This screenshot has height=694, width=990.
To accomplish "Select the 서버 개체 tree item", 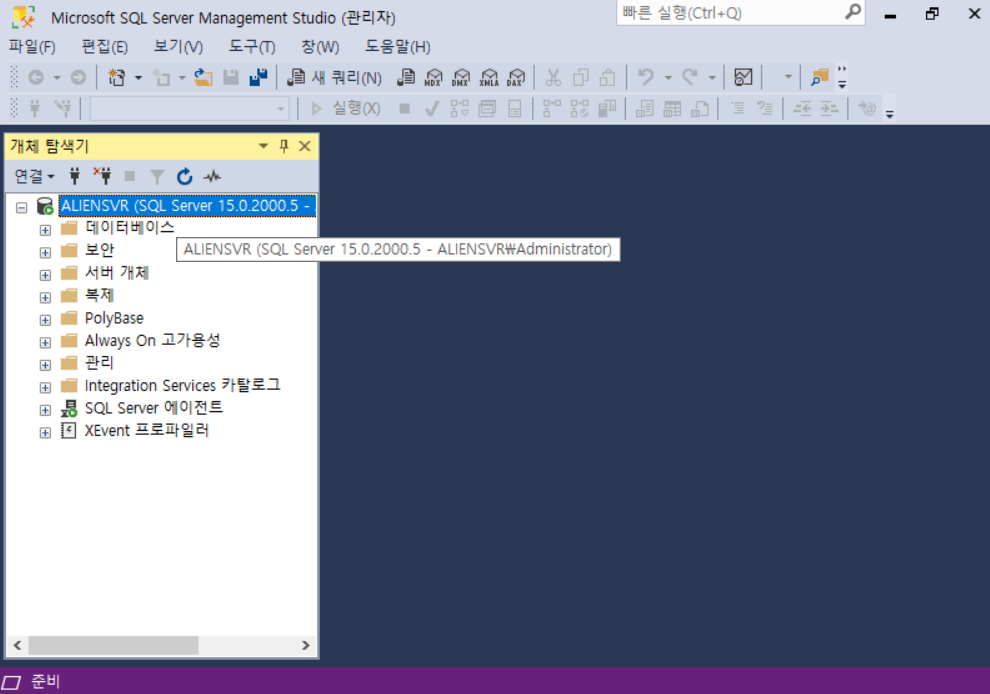I will pos(117,273).
